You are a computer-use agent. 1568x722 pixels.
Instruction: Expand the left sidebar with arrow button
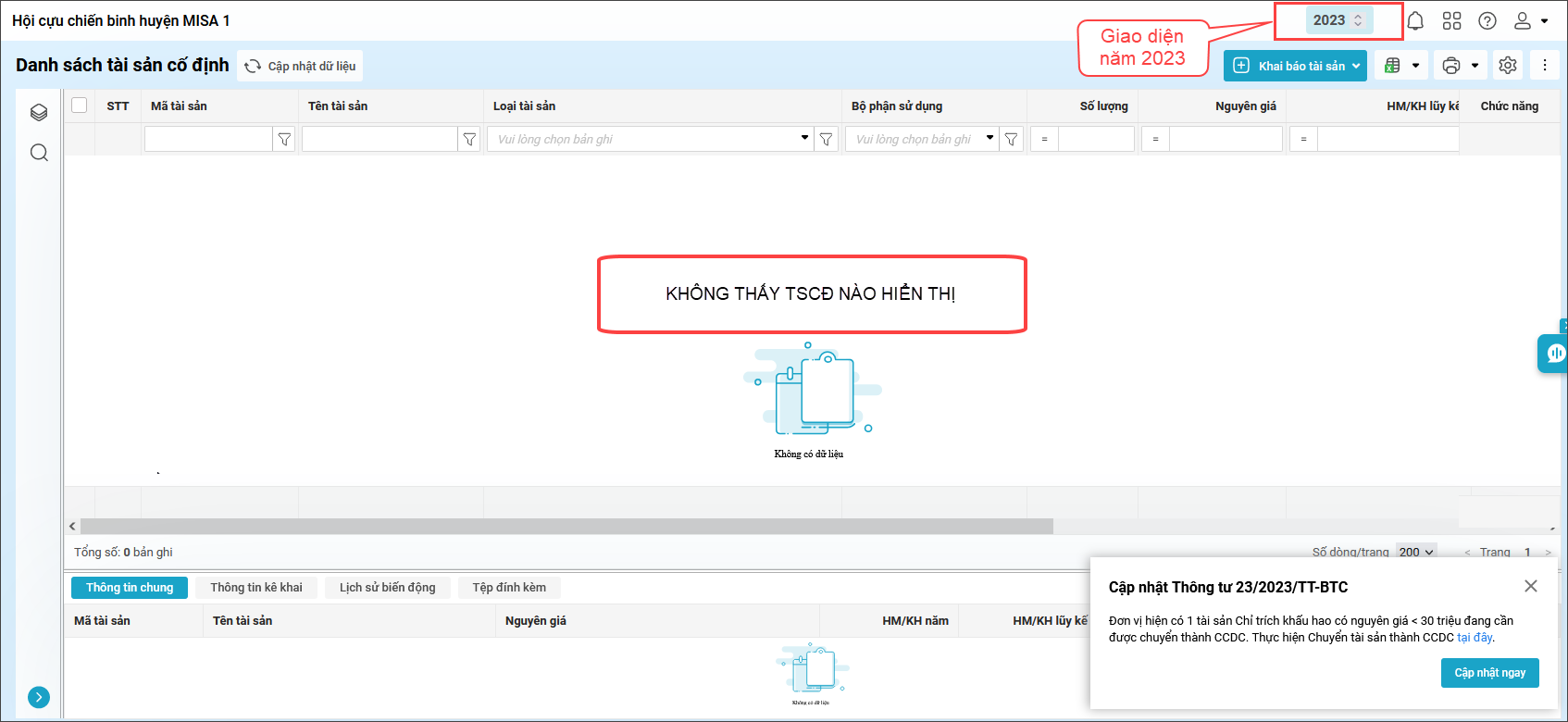[x=39, y=697]
